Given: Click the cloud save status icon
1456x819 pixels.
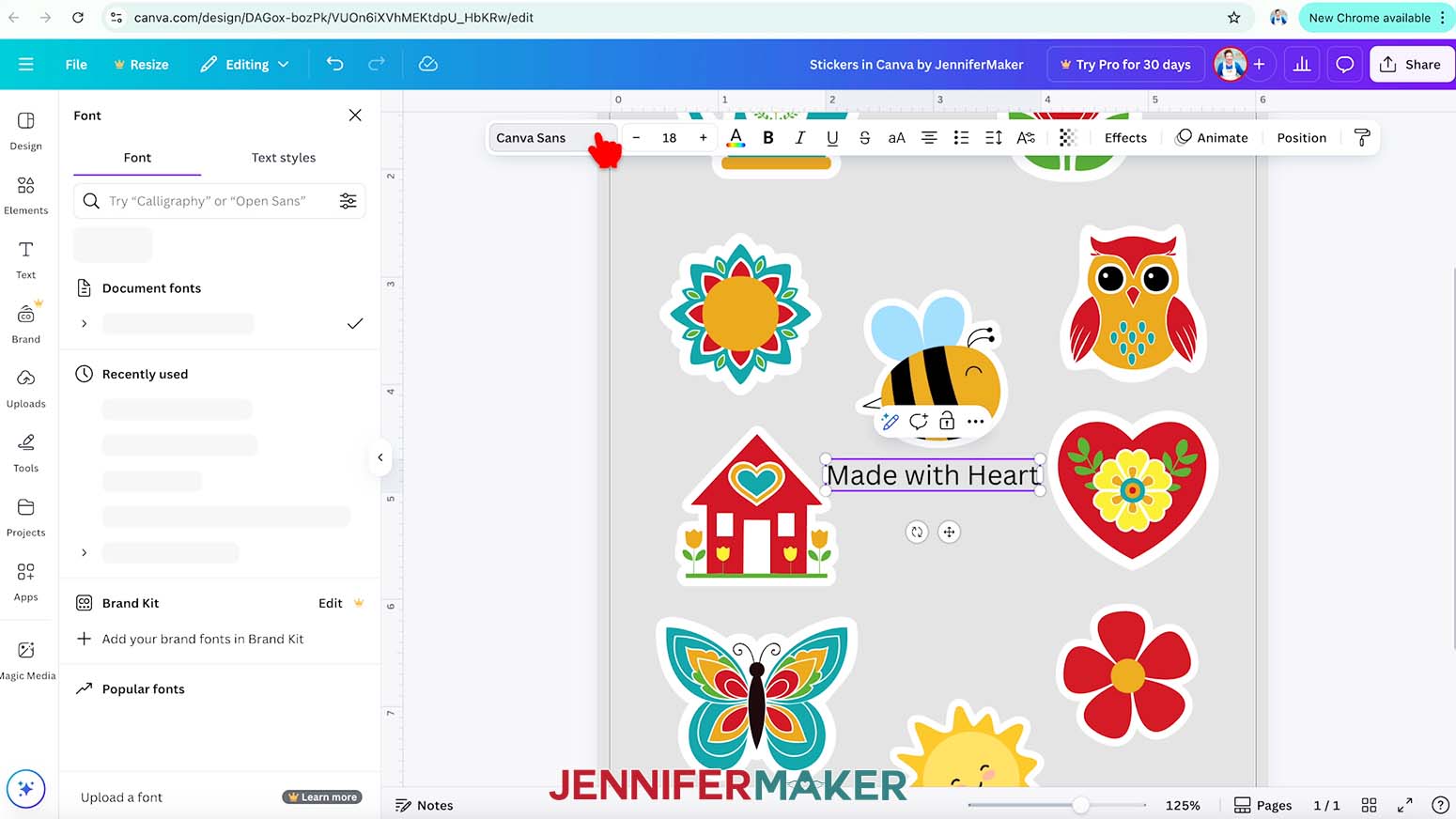Looking at the screenshot, I should coord(428,64).
